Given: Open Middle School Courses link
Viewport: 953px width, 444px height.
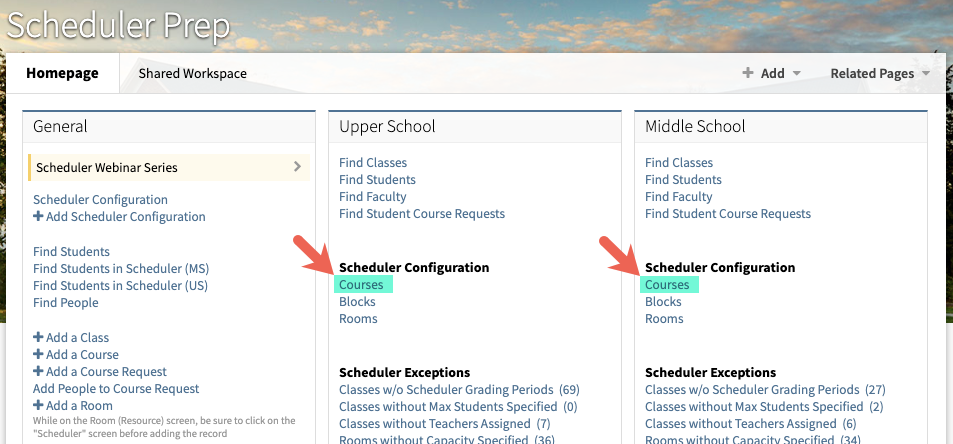Looking at the screenshot, I should click(x=667, y=285).
